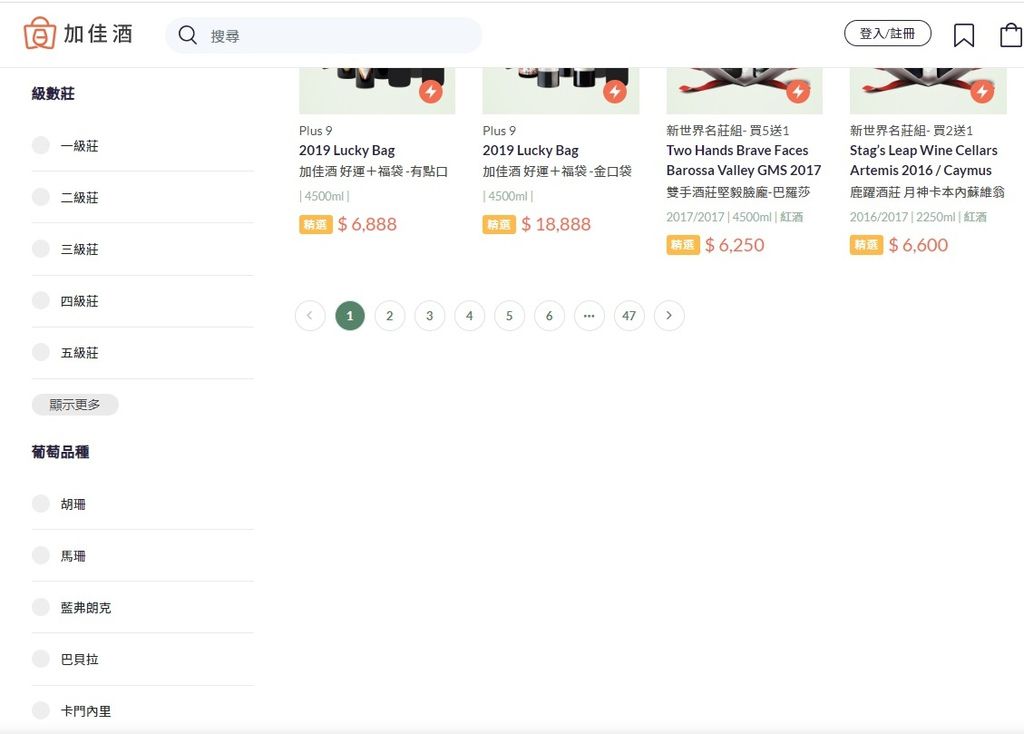Open the shopping bag cart icon

tap(1012, 35)
